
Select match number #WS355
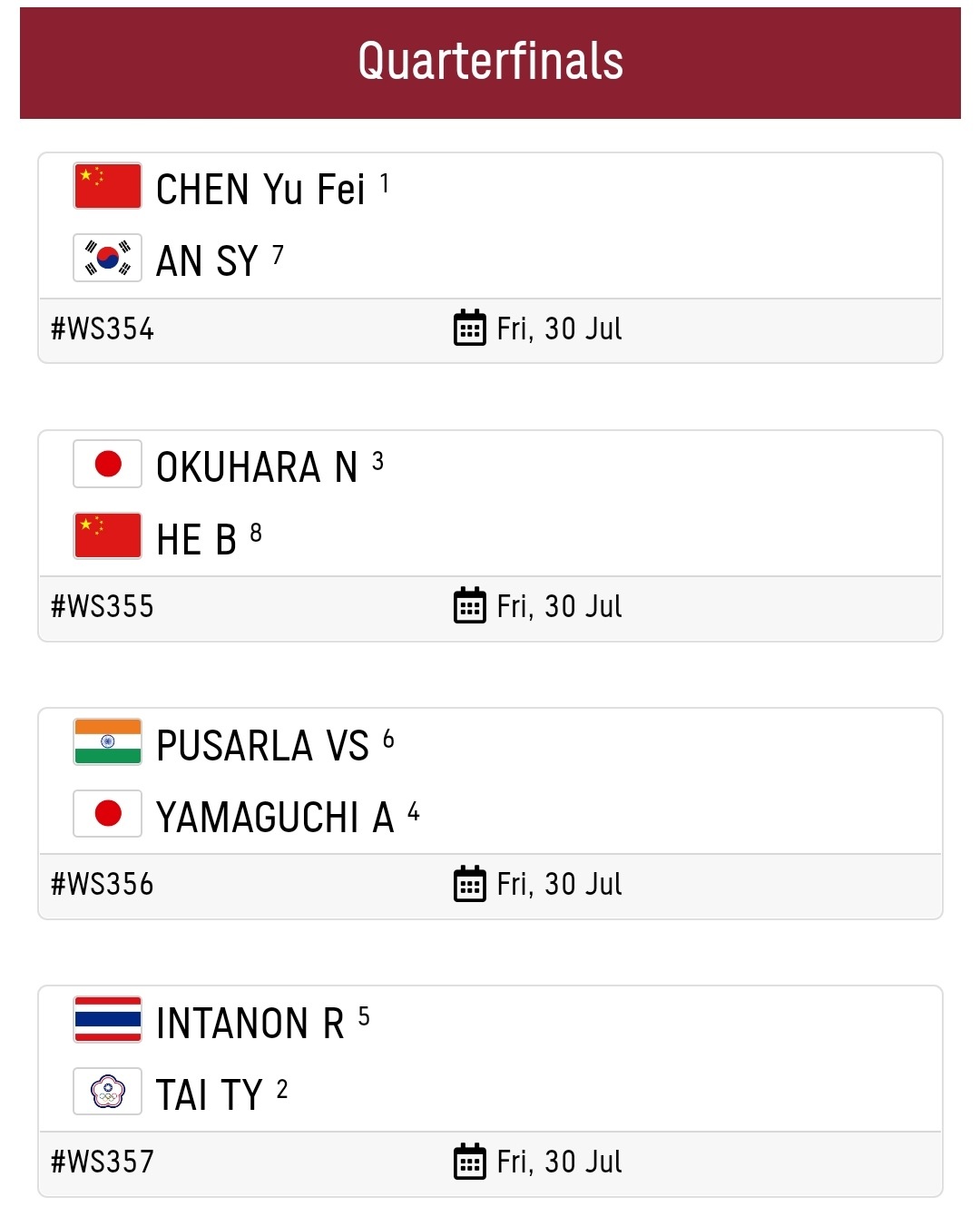(x=103, y=606)
